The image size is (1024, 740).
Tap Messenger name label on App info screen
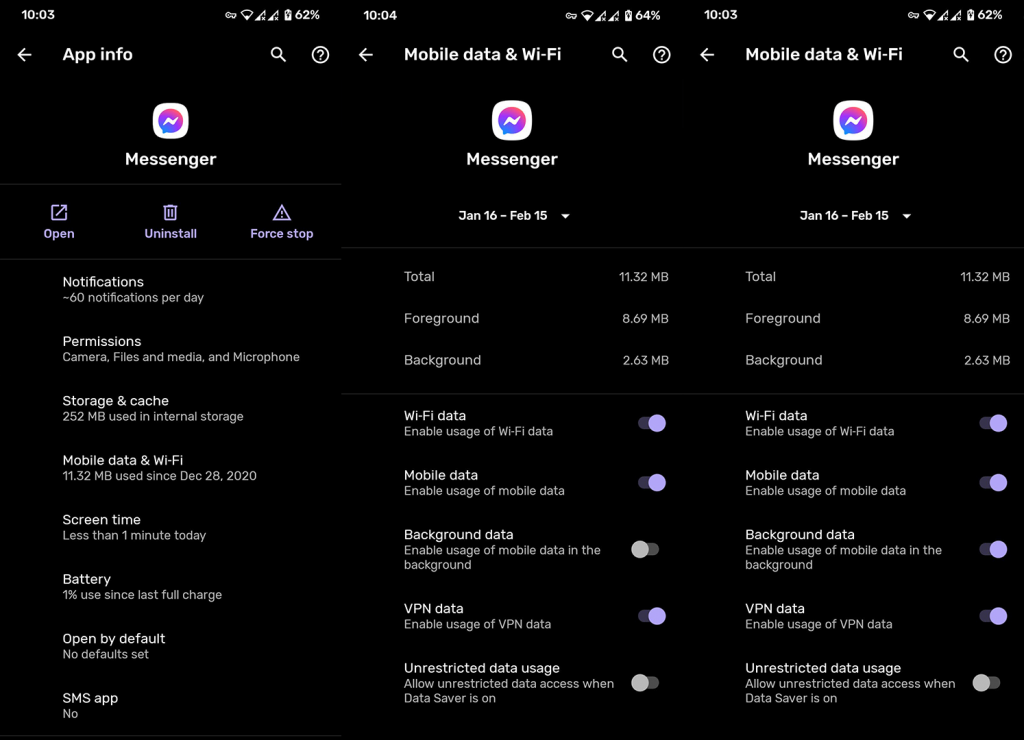[x=170, y=159]
